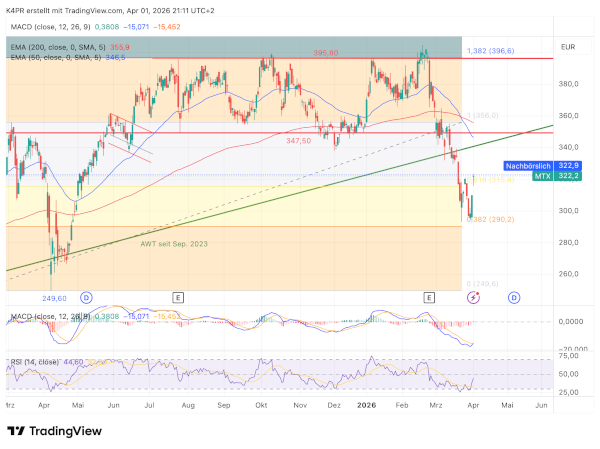Click the TradingView logo at bottom left

tap(57, 430)
